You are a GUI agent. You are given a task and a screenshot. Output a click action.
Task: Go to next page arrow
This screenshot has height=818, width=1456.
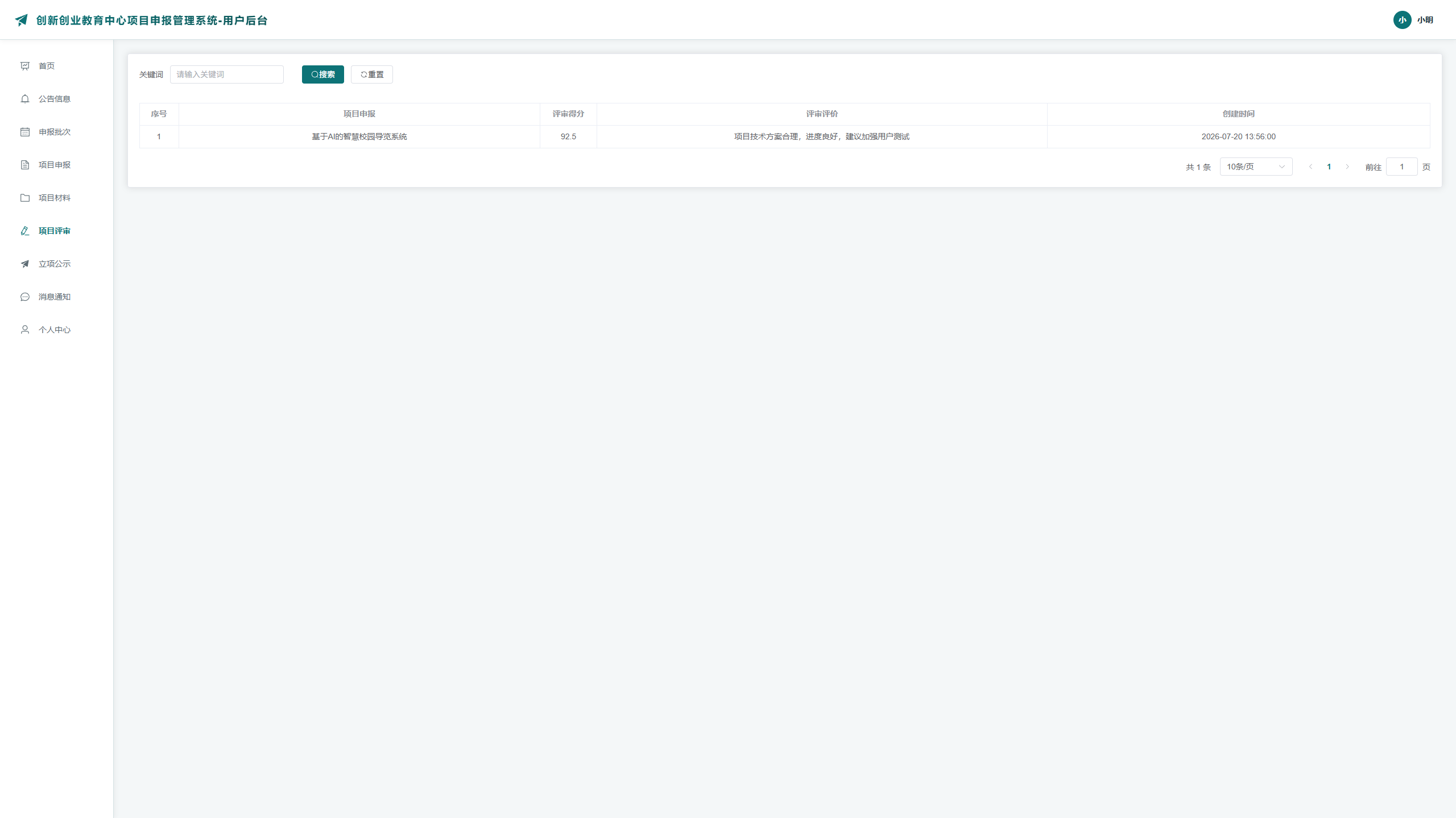[1347, 167]
